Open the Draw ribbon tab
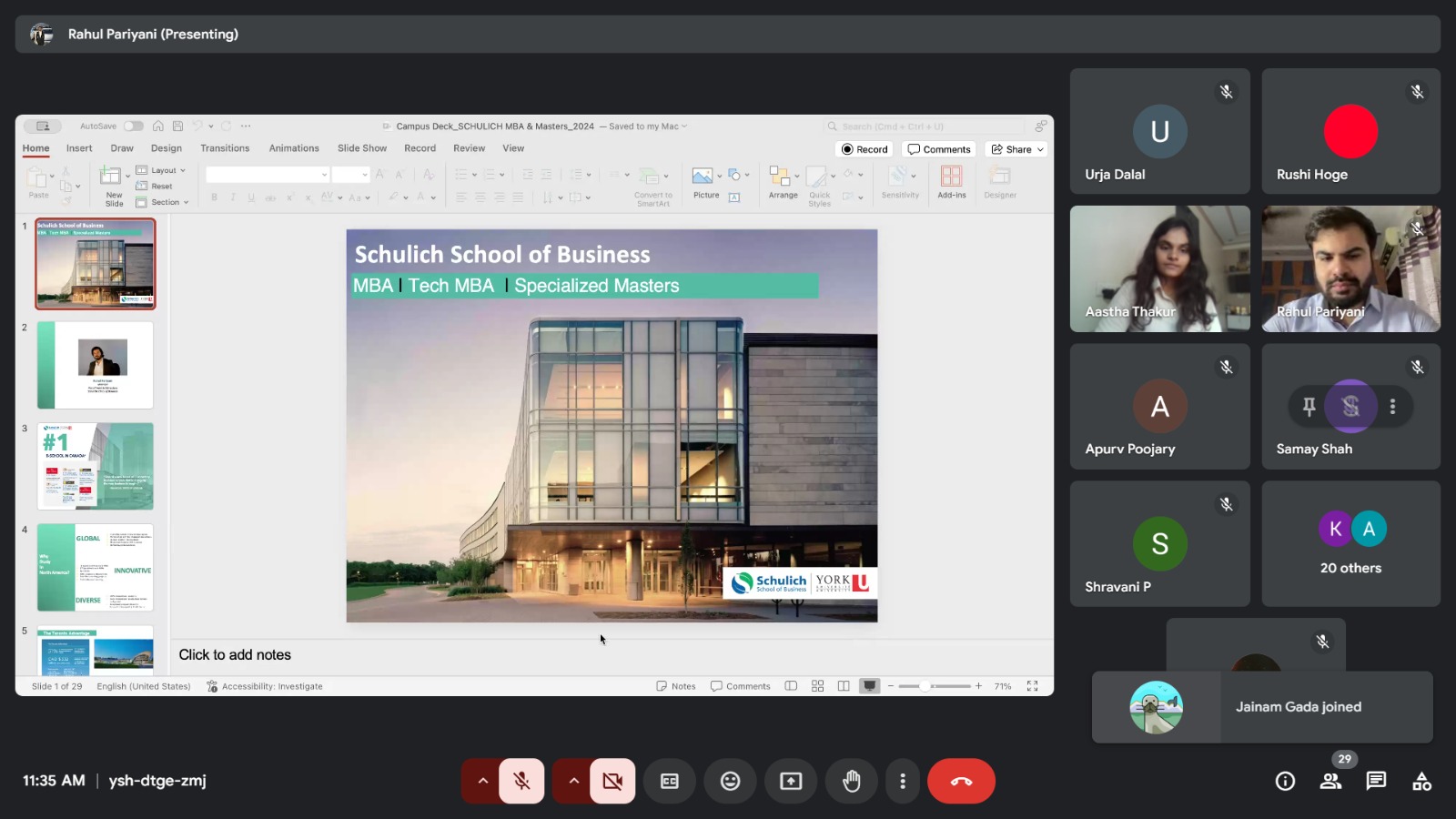Viewport: 1456px width, 819px height. coord(122,148)
